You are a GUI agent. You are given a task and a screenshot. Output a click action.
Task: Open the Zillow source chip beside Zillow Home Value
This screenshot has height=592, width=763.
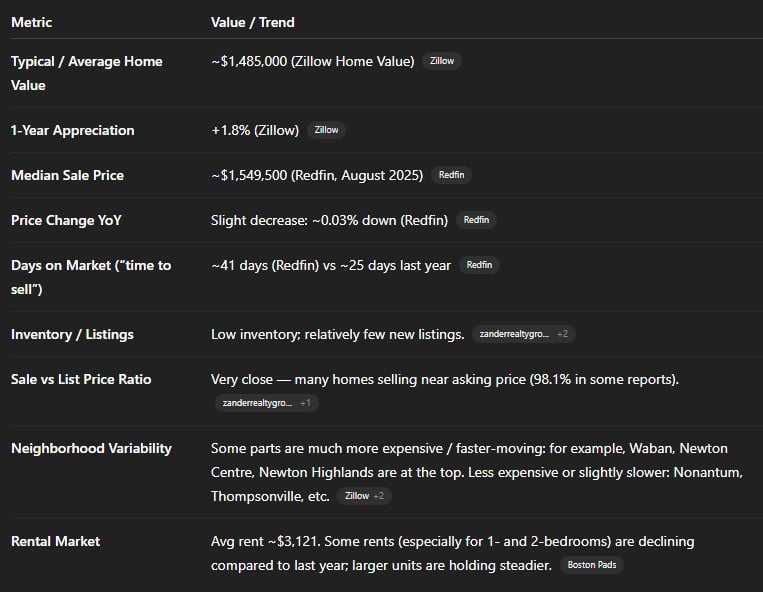[x=441, y=61]
